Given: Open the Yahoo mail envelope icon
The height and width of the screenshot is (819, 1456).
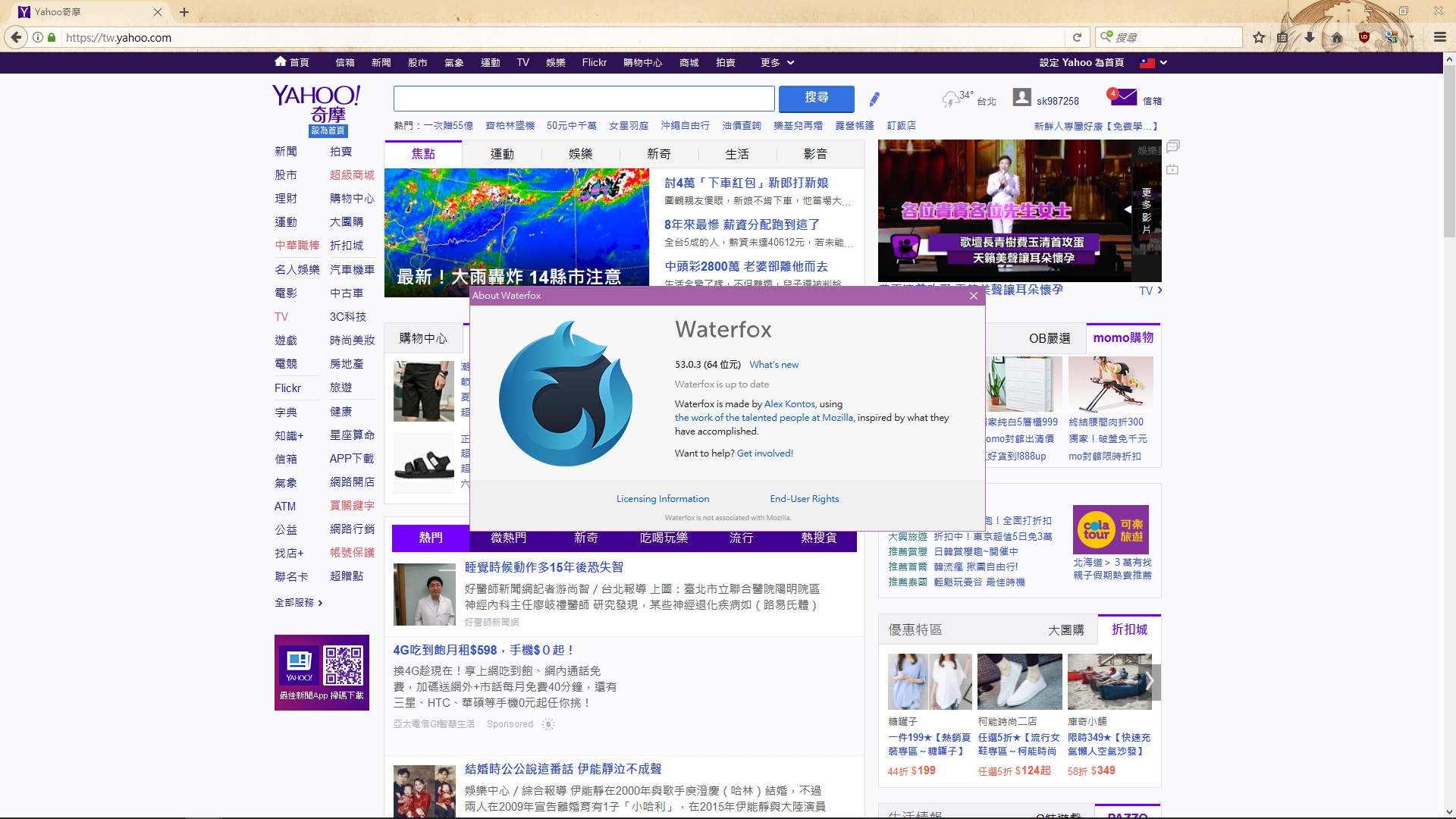Looking at the screenshot, I should [x=1124, y=97].
